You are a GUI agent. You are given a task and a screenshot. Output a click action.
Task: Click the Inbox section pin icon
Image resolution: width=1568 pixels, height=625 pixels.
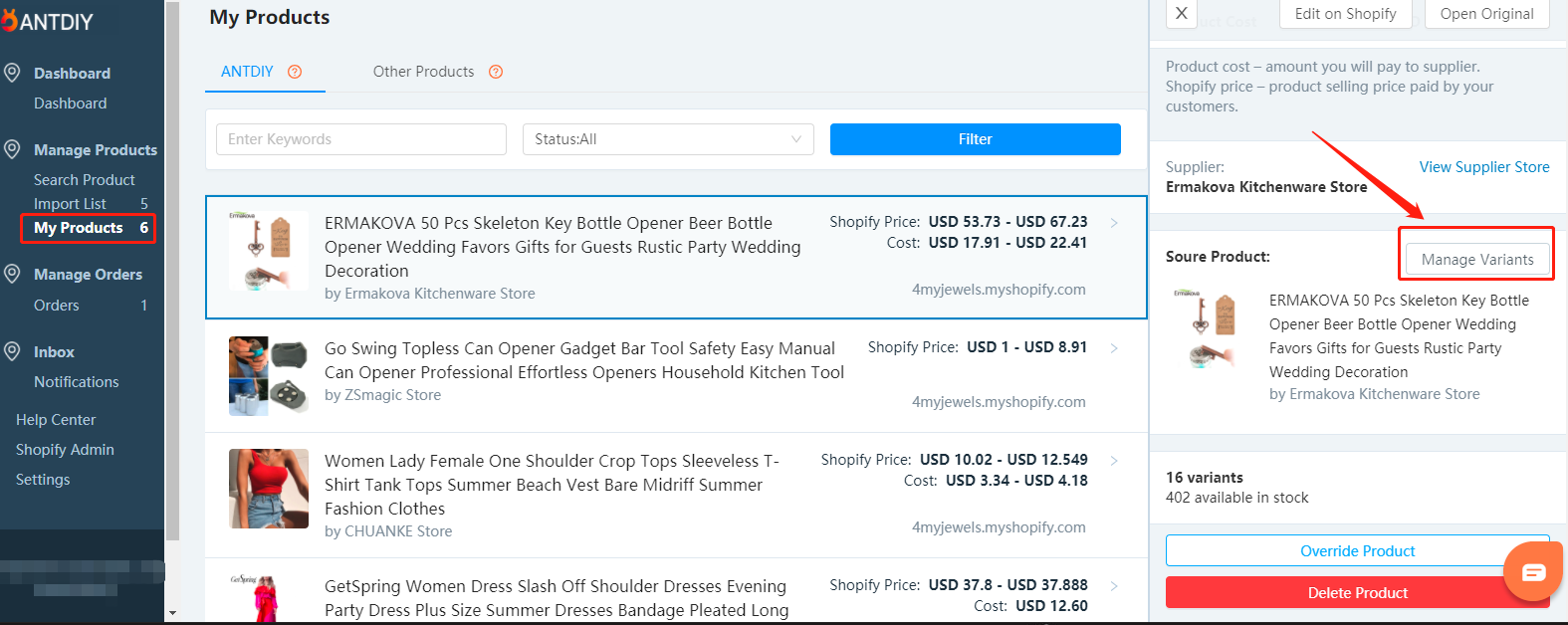(x=12, y=351)
